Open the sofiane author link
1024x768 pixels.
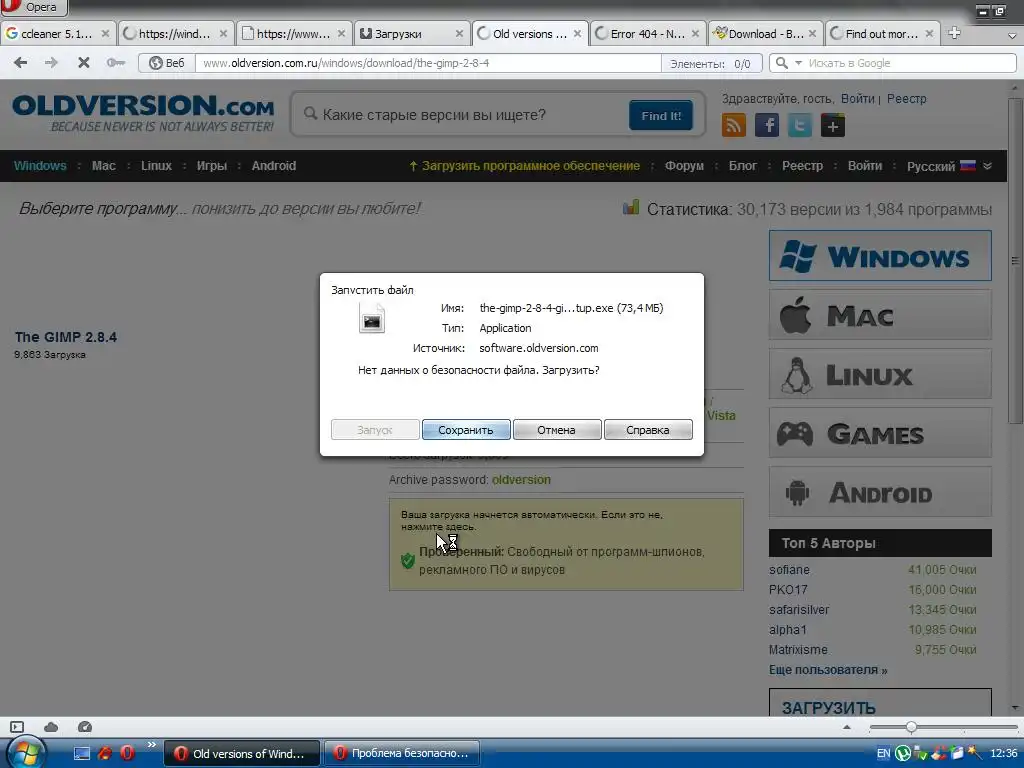coord(789,569)
